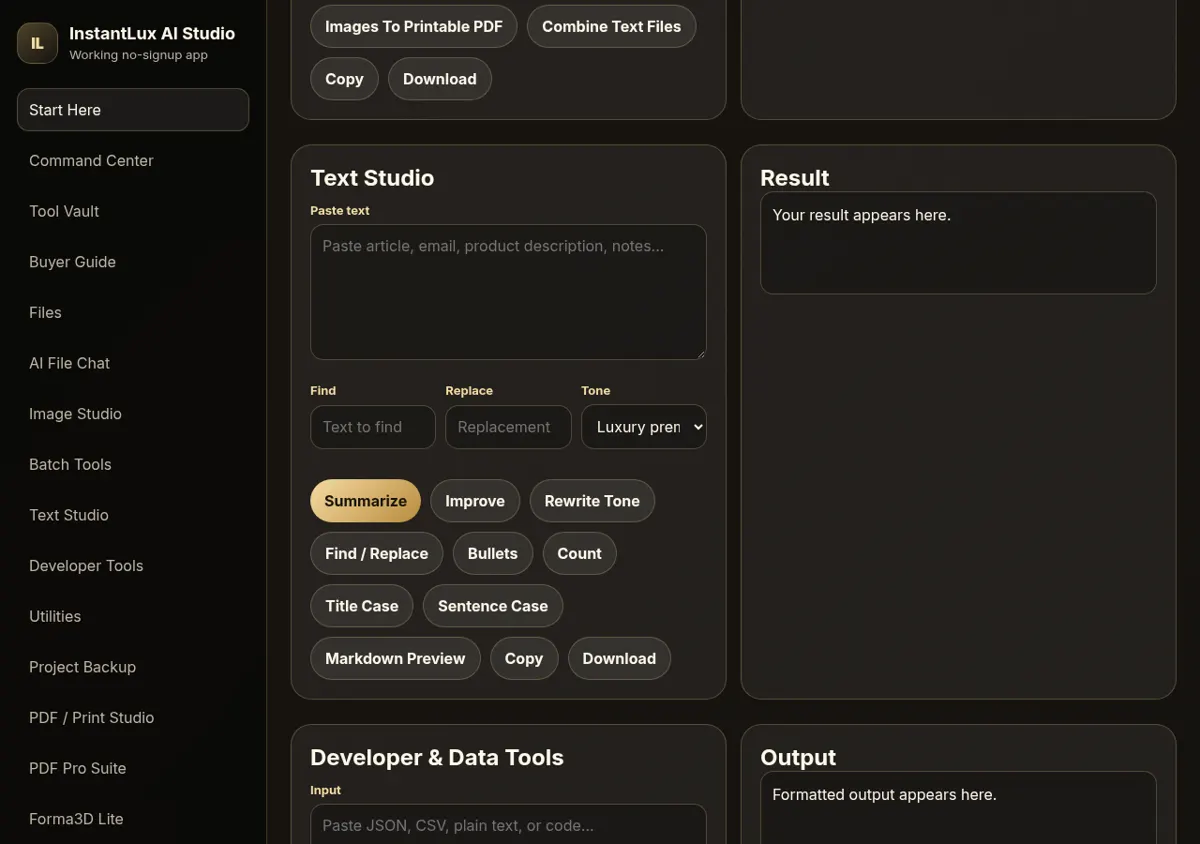Click the Find text input field

[373, 427]
